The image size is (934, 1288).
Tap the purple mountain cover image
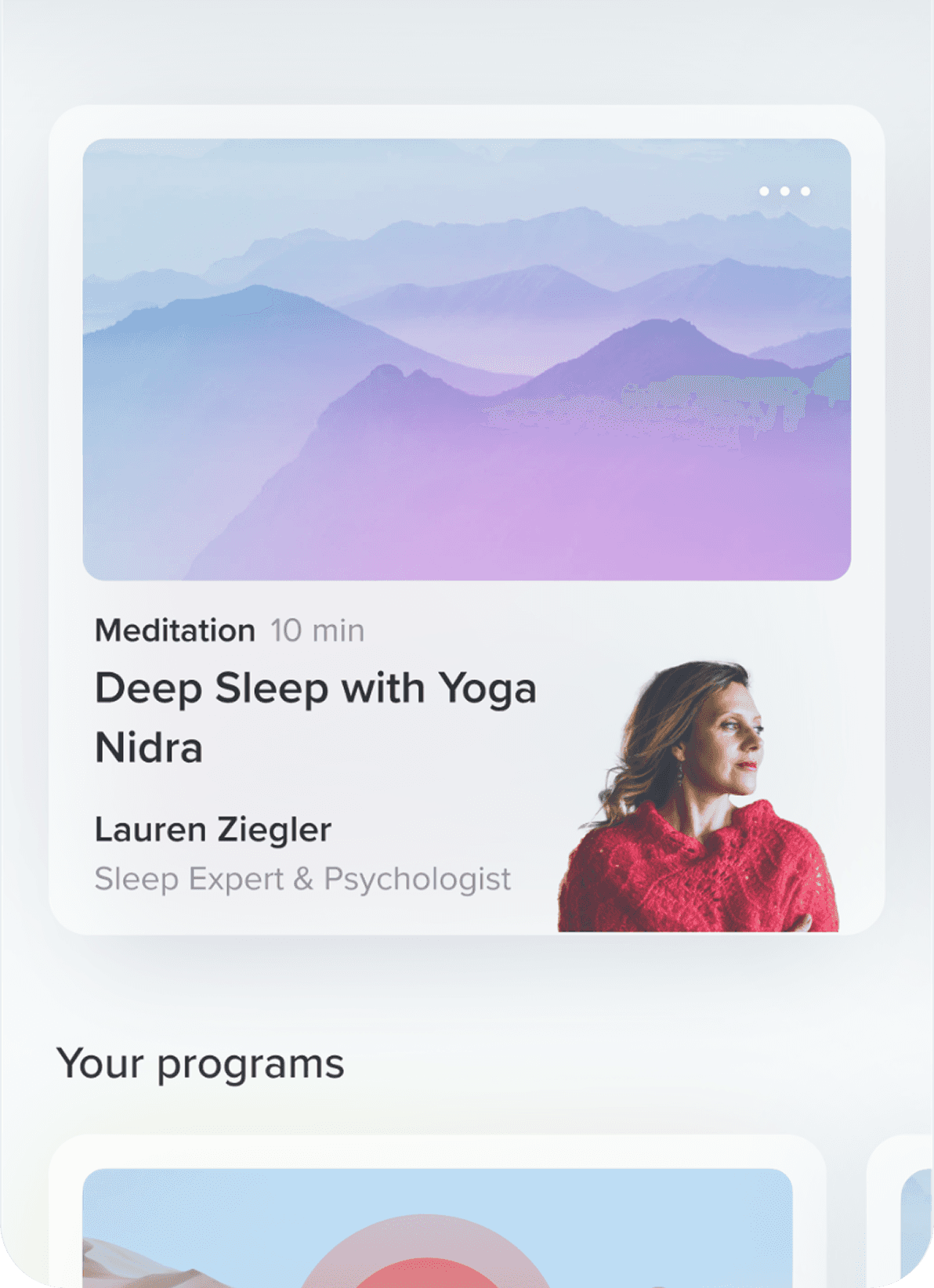point(467,360)
